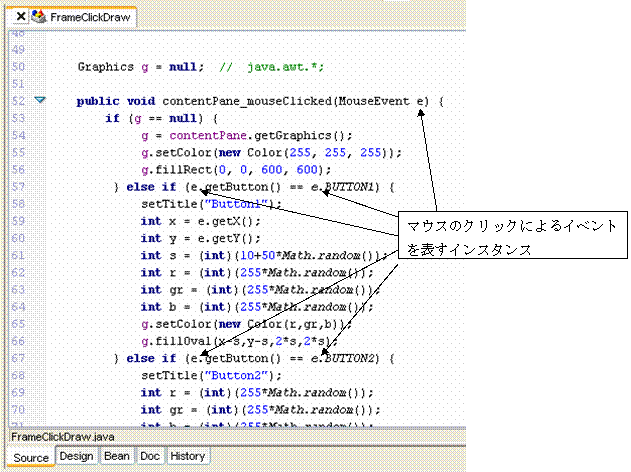The width and height of the screenshot is (631, 472).
Task: Switch to the Design tab
Action: point(76,456)
